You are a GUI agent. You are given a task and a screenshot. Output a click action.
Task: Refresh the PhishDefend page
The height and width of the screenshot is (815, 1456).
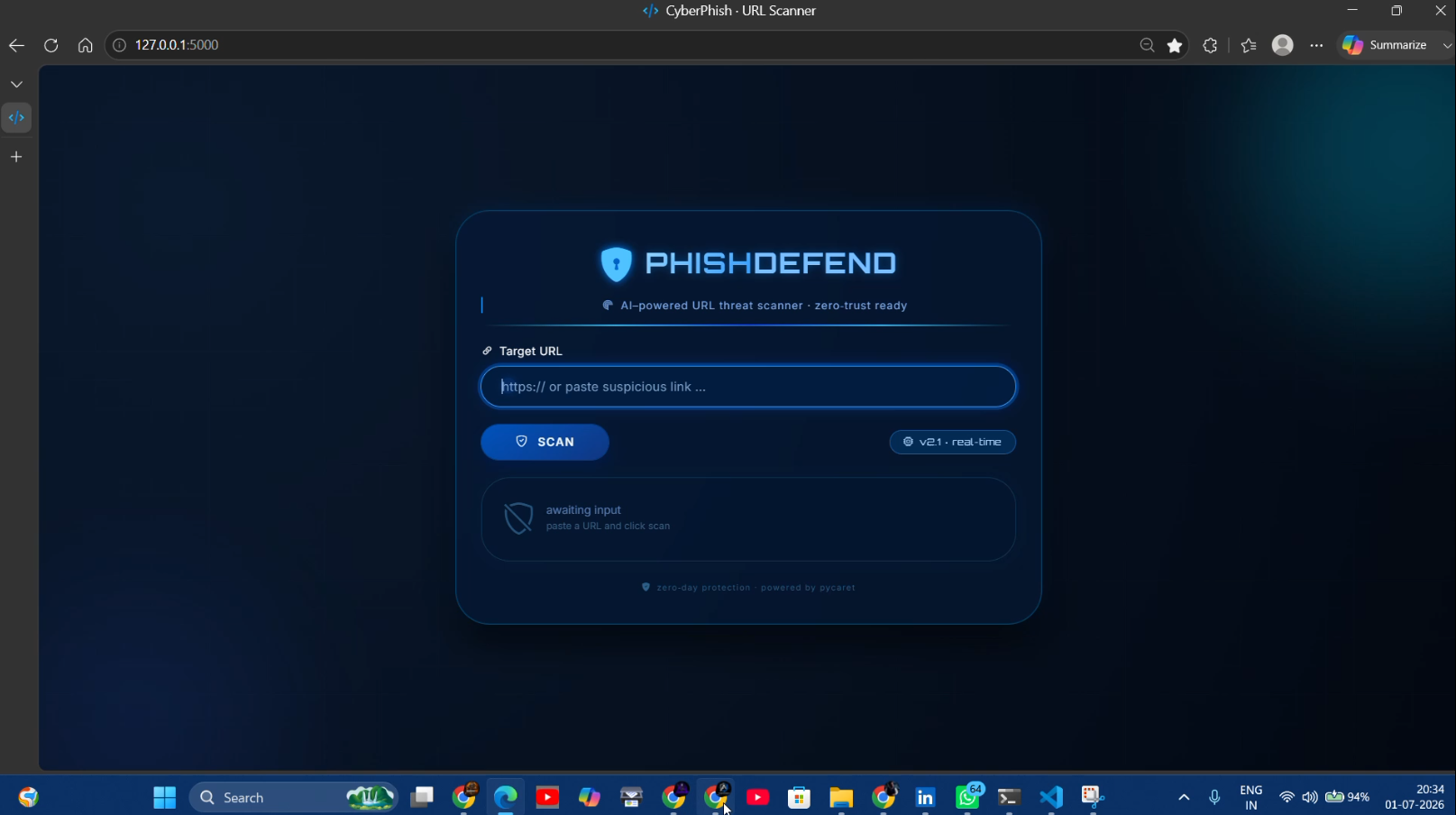(50, 45)
